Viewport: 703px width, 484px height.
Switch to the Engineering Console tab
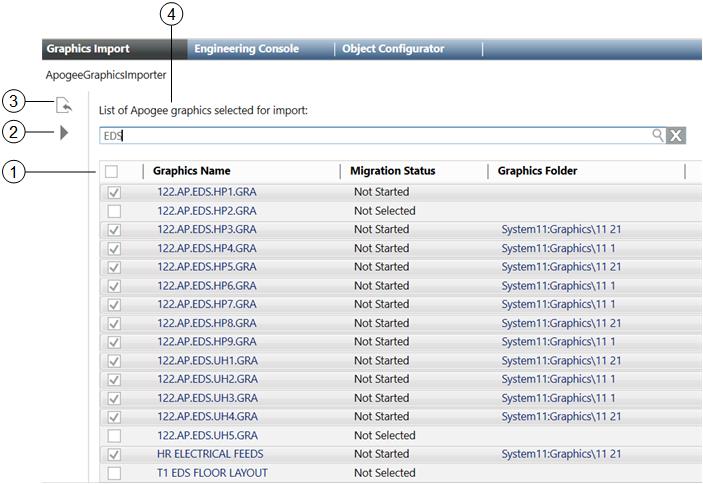point(246,49)
